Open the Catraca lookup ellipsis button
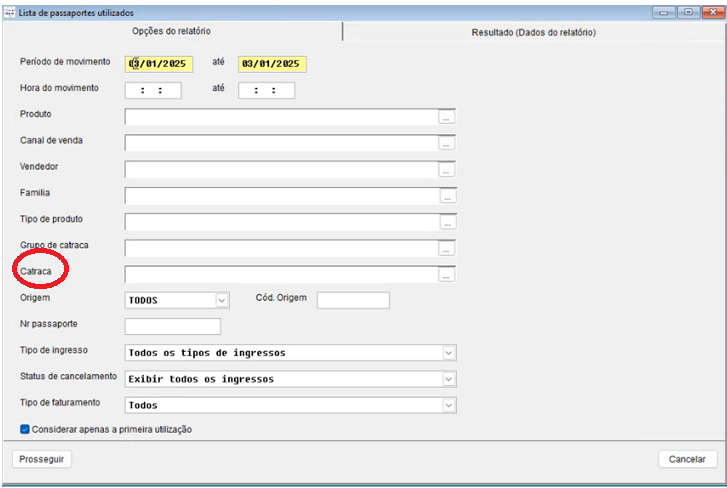 point(446,274)
